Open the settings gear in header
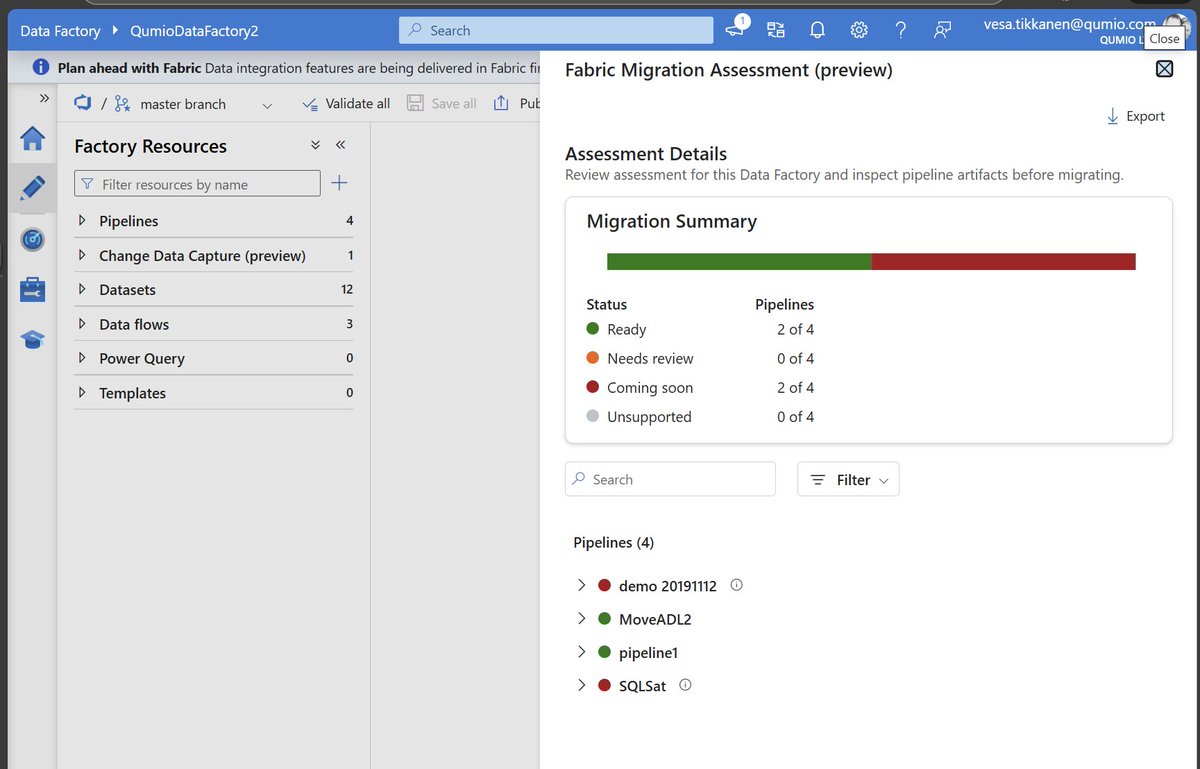 (x=859, y=30)
